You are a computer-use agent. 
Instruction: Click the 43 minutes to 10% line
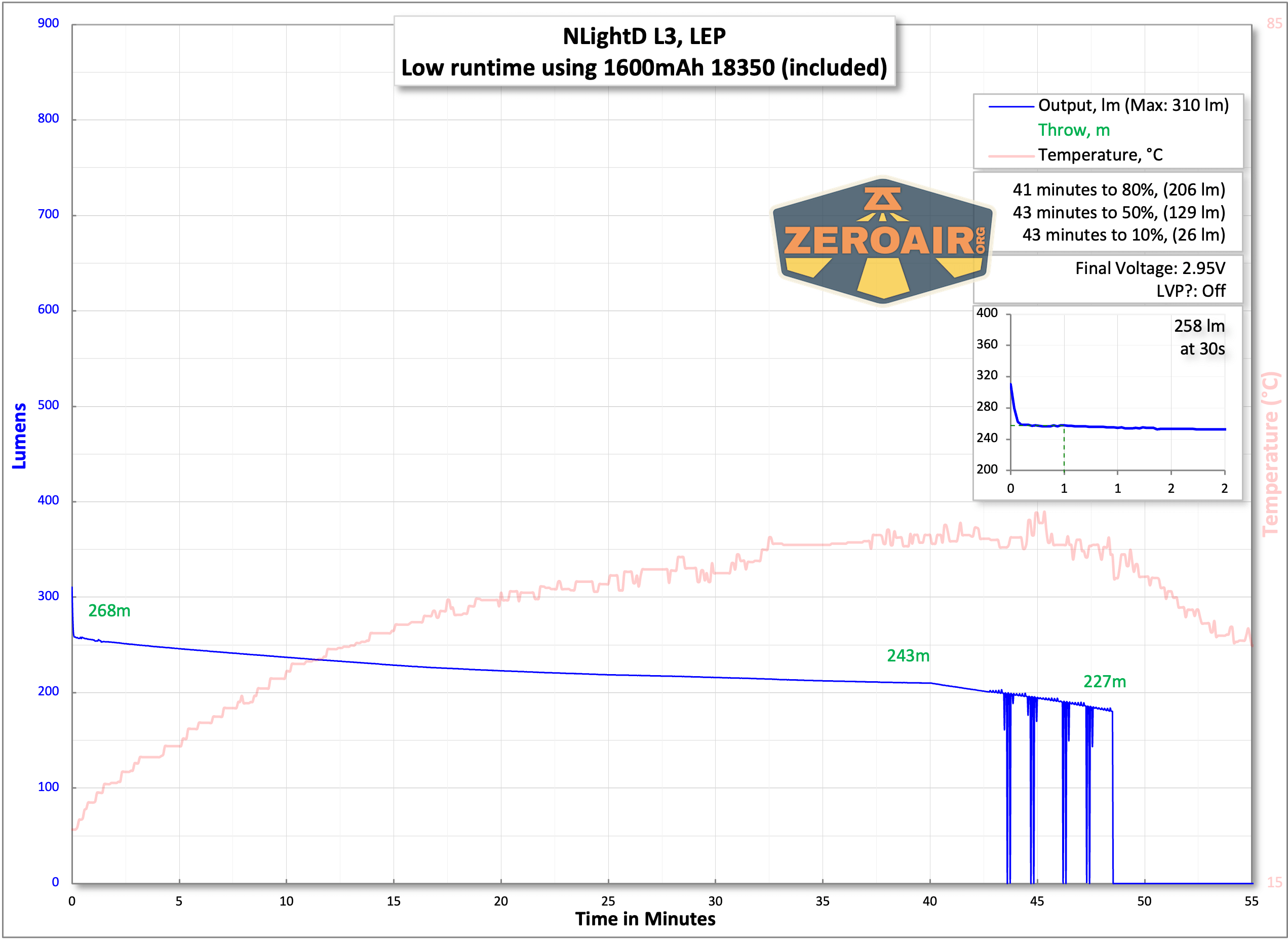coord(1123,234)
